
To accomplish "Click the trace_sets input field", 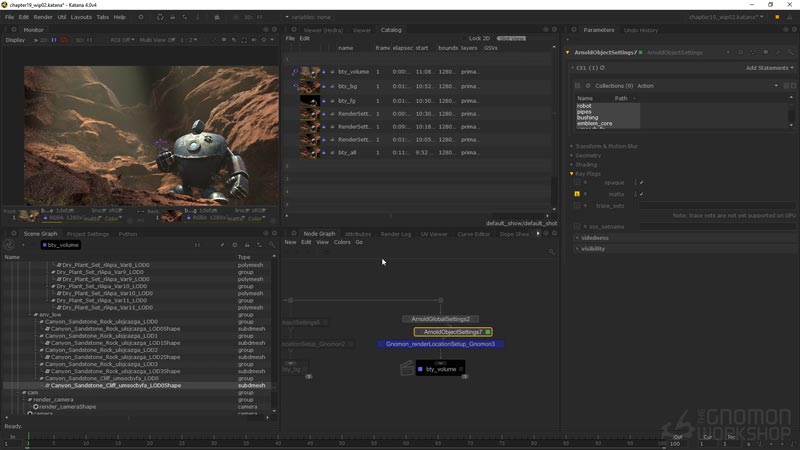I will (716, 206).
